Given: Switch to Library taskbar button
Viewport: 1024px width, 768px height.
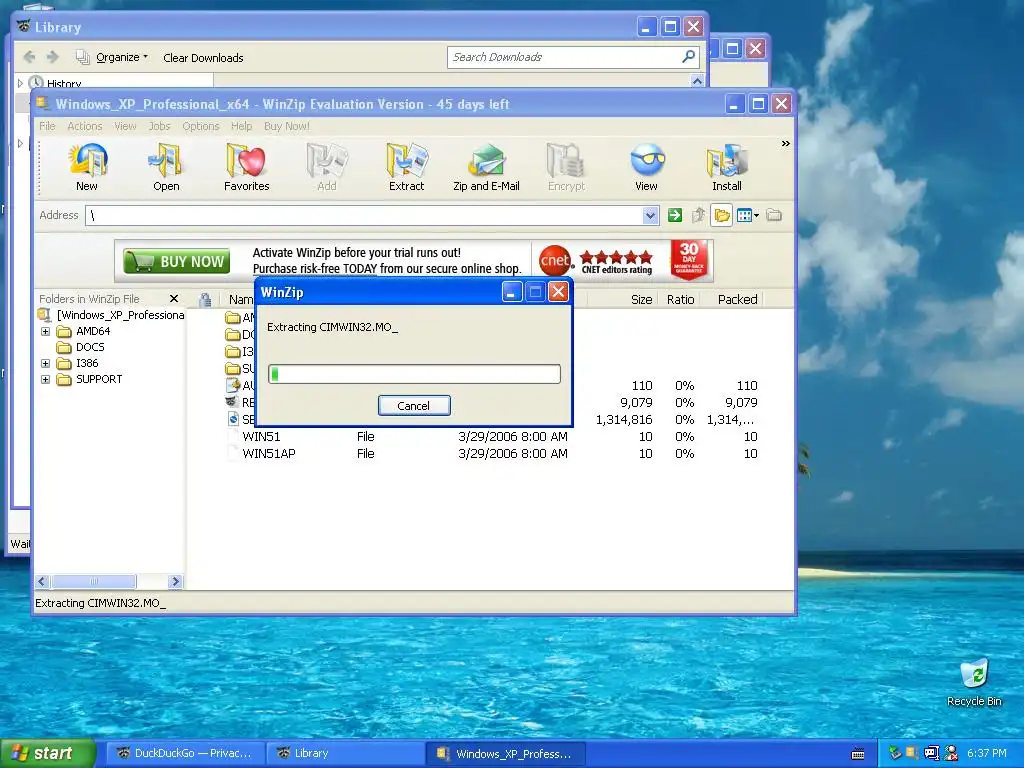Looking at the screenshot, I should click(x=345, y=753).
